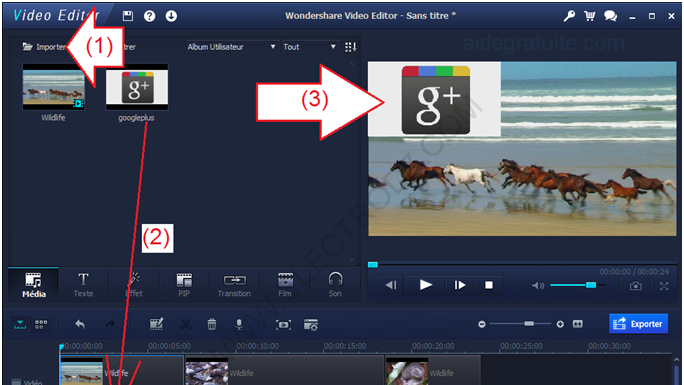Viewport: 684px width, 385px height.
Task: Click the trash delete icon
Action: [x=212, y=324]
